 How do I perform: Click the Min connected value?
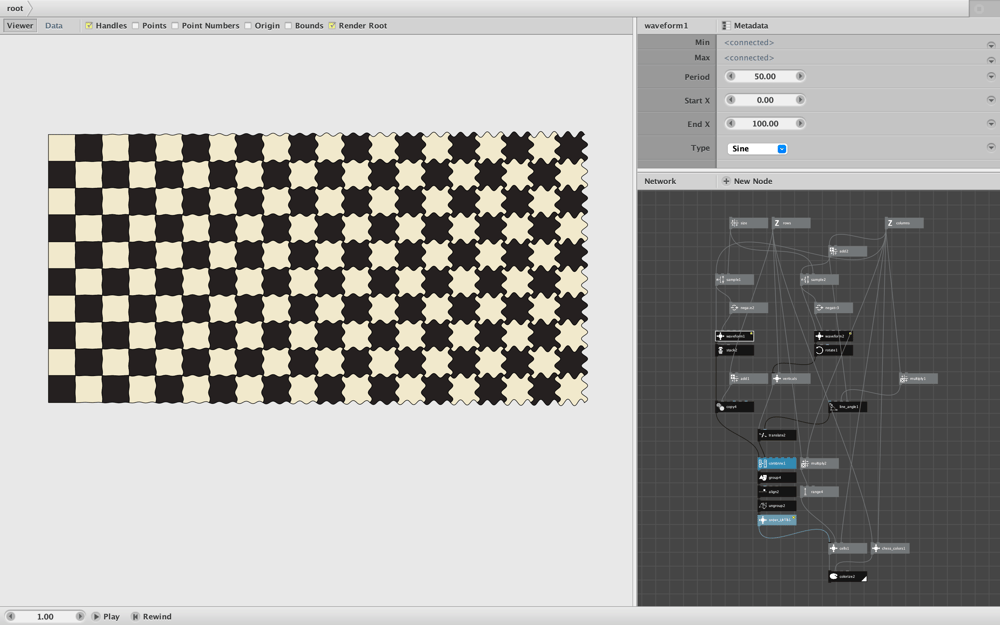749,43
